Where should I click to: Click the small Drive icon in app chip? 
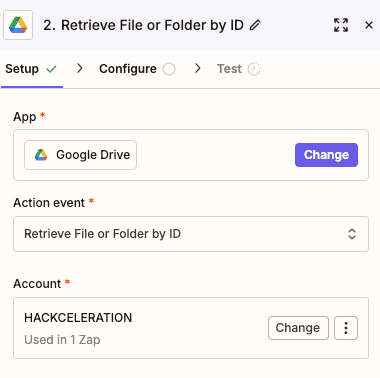pyautogui.click(x=41, y=155)
